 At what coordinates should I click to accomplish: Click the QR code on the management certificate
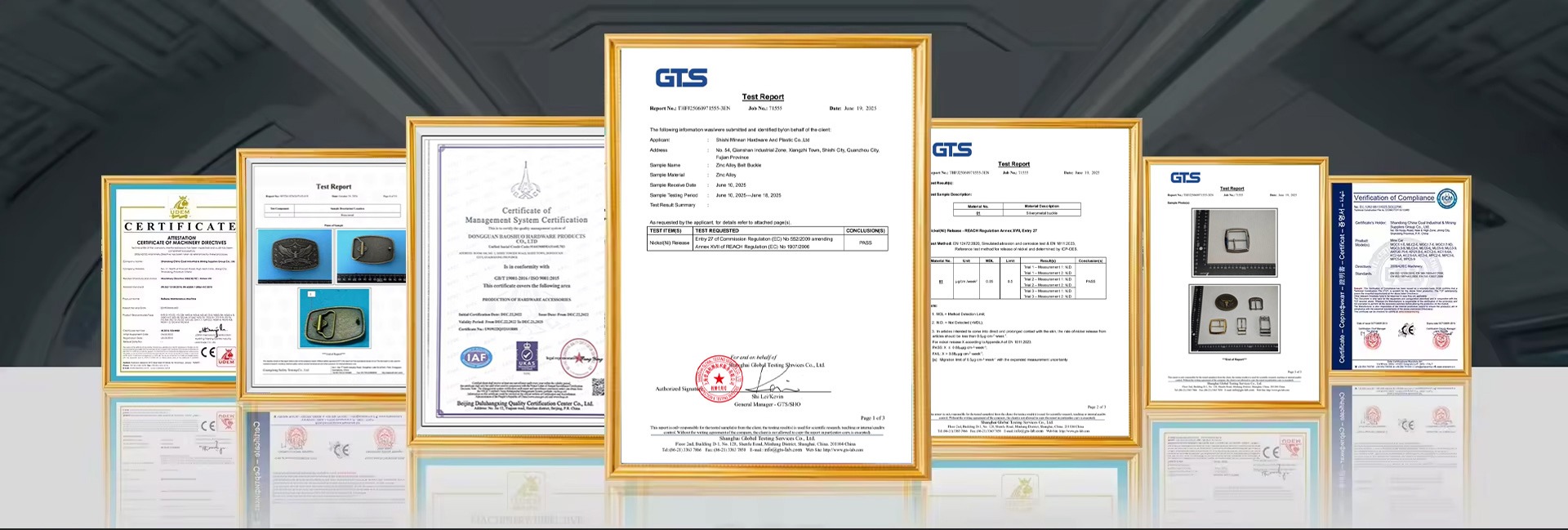click(x=599, y=387)
